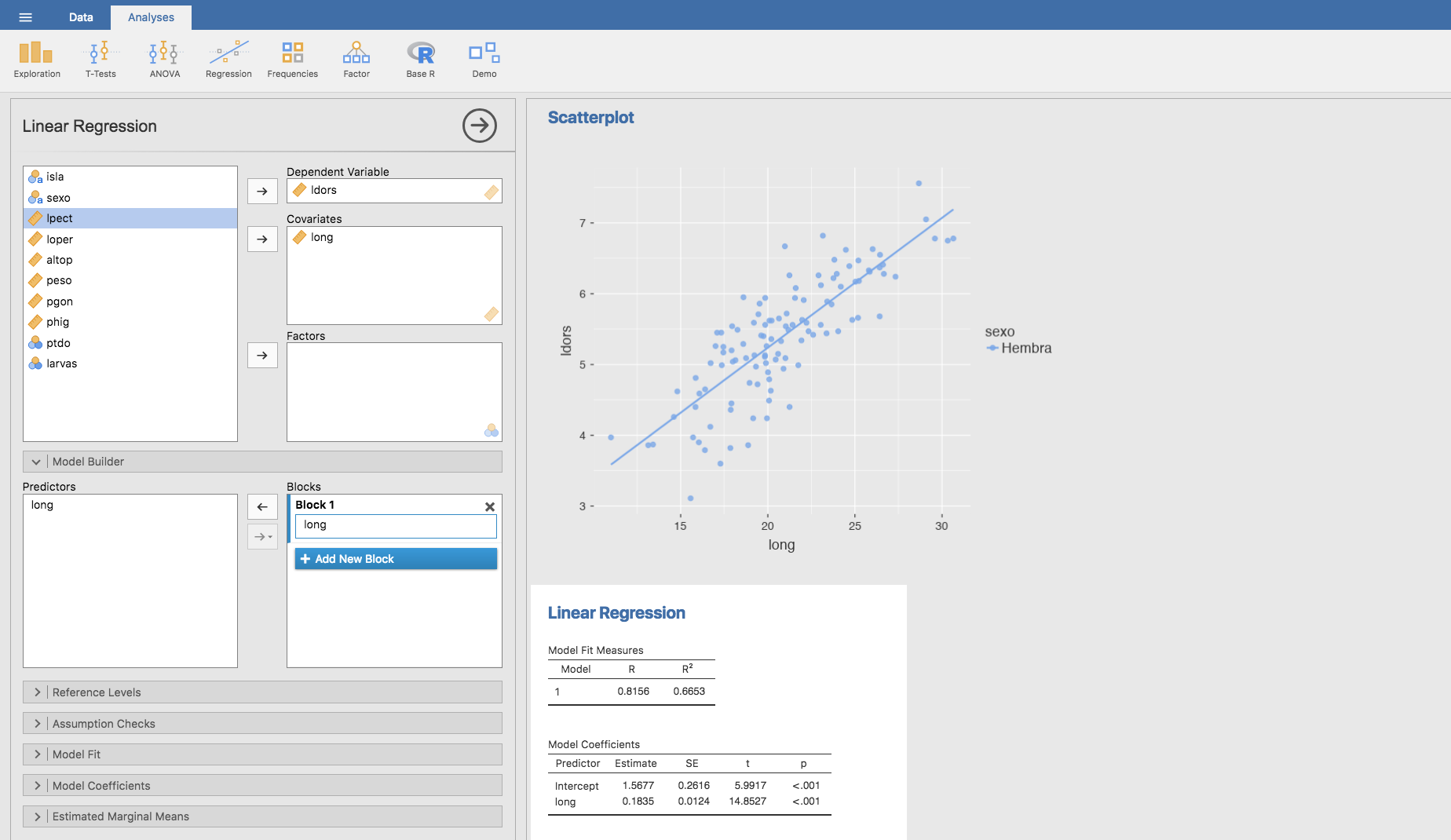Switch to the Analyses tab
The width and height of the screenshot is (1451, 840).
pos(151,17)
